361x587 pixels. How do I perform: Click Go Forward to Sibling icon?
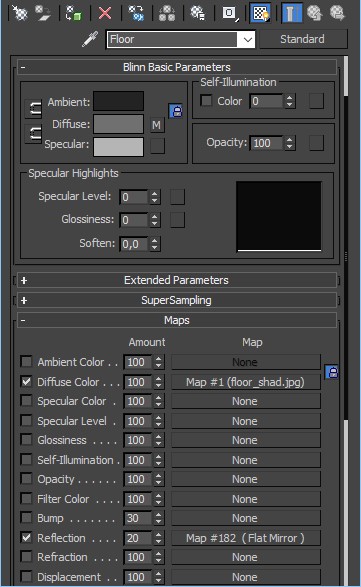[337, 13]
